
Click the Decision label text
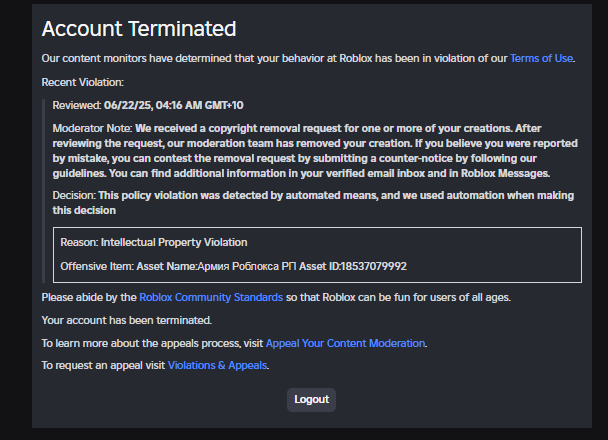click(x=74, y=195)
